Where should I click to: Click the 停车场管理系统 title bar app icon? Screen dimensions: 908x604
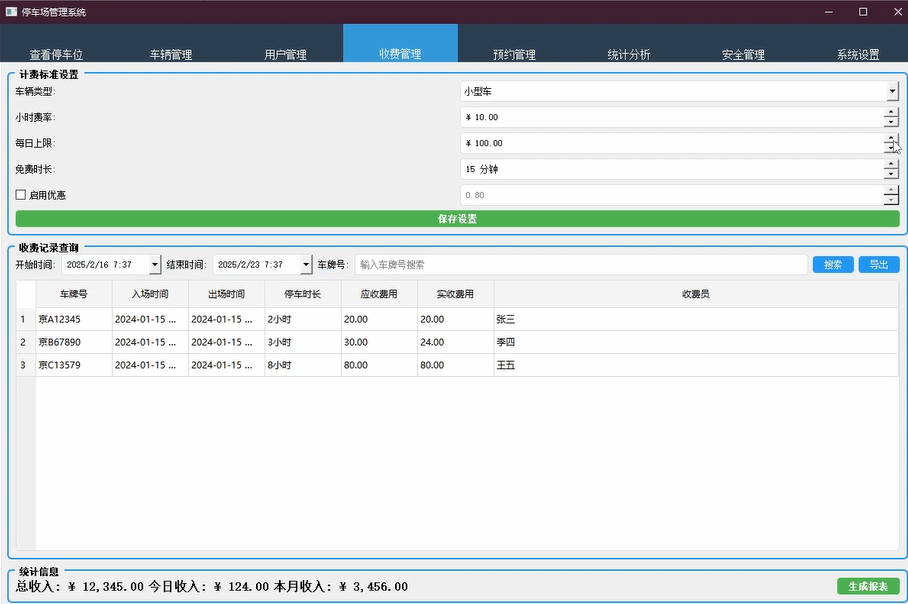(11, 12)
